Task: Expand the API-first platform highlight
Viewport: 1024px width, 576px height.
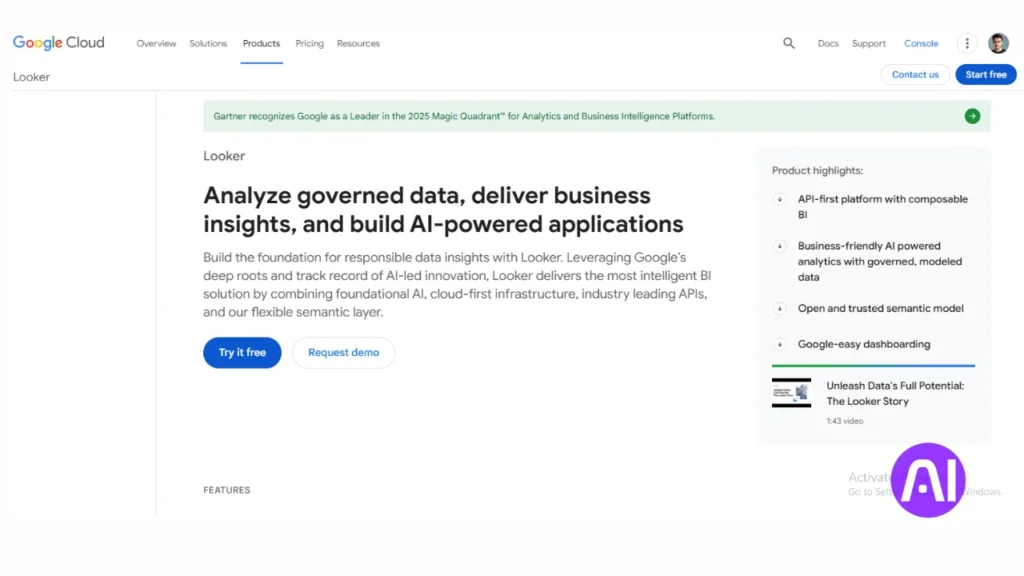Action: point(780,201)
